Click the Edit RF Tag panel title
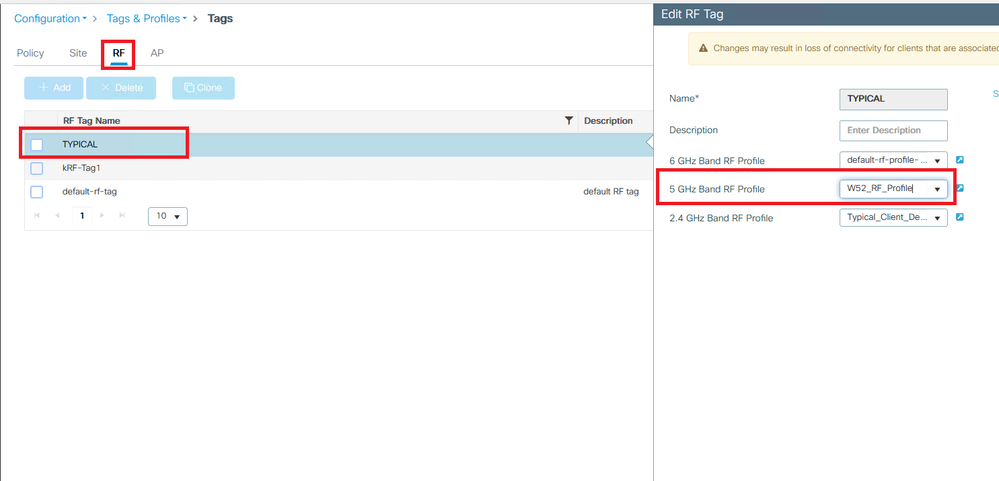This screenshot has height=481, width=999. pyautogui.click(x=692, y=14)
